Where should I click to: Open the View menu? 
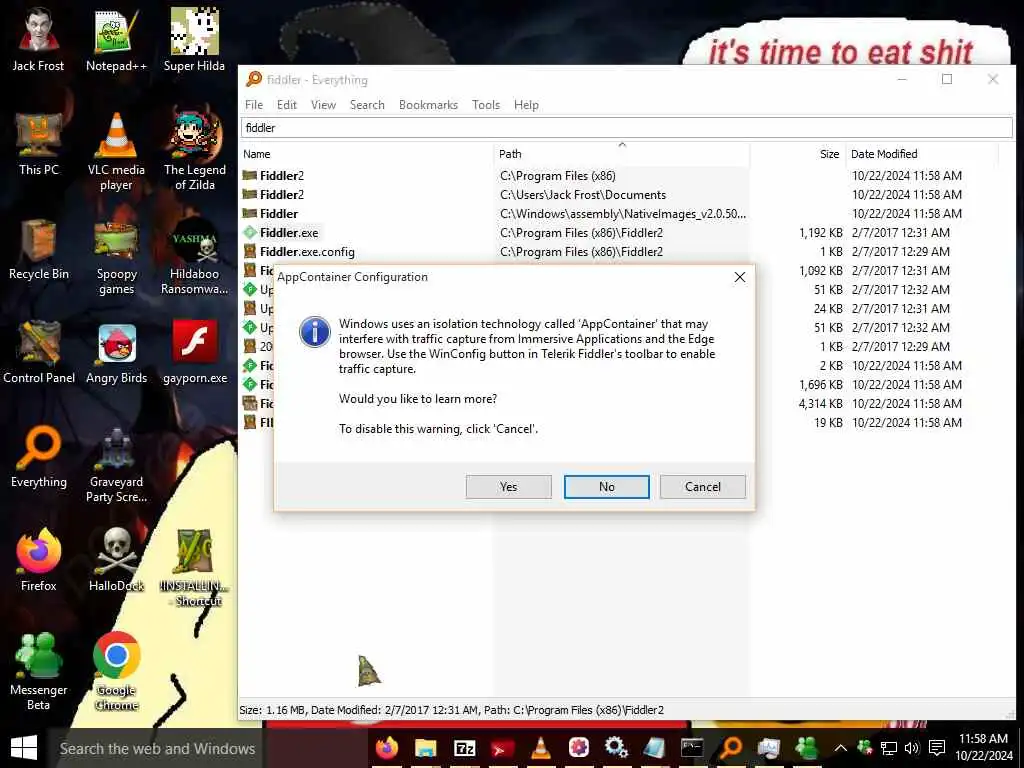pyautogui.click(x=323, y=104)
